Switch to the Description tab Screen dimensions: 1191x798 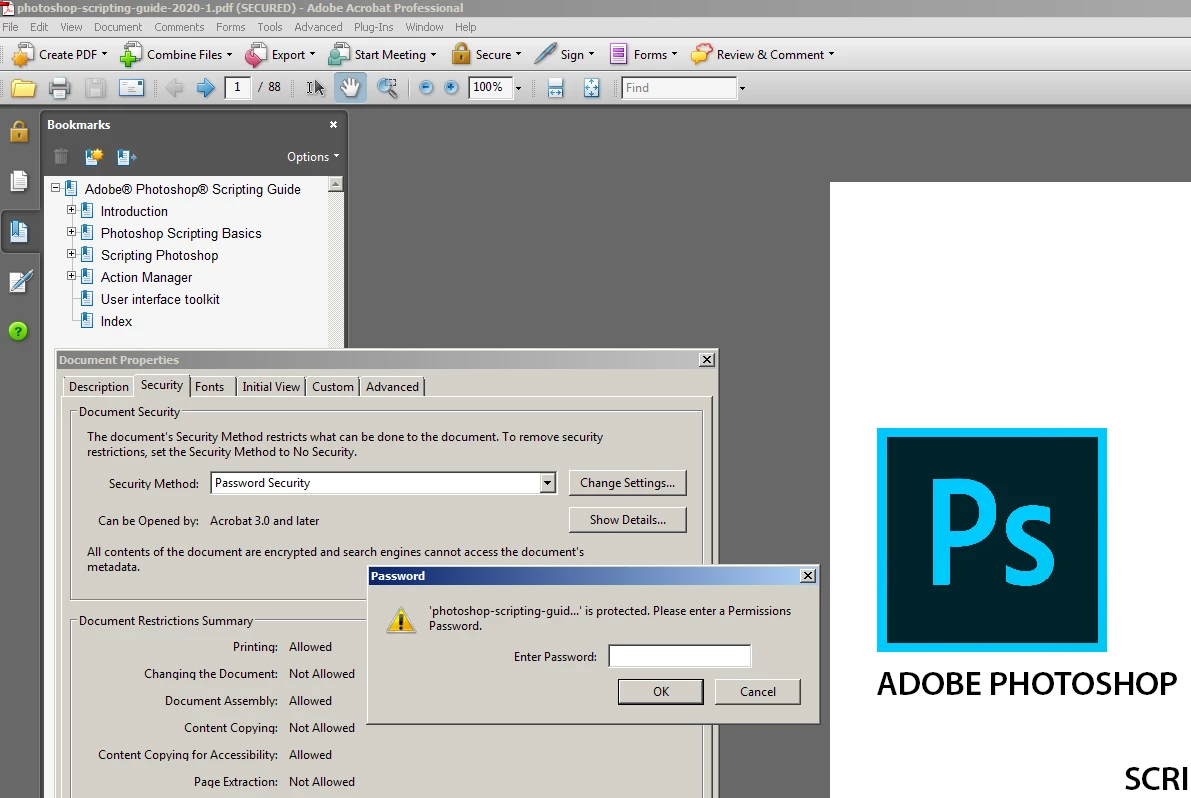[x=99, y=387]
